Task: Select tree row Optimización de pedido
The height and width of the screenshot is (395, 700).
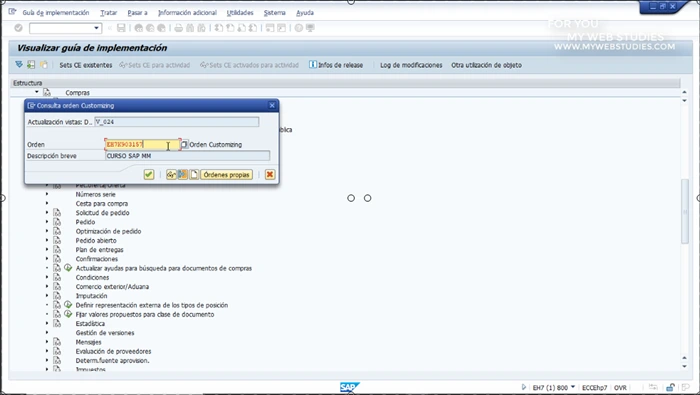Action: 108,231
